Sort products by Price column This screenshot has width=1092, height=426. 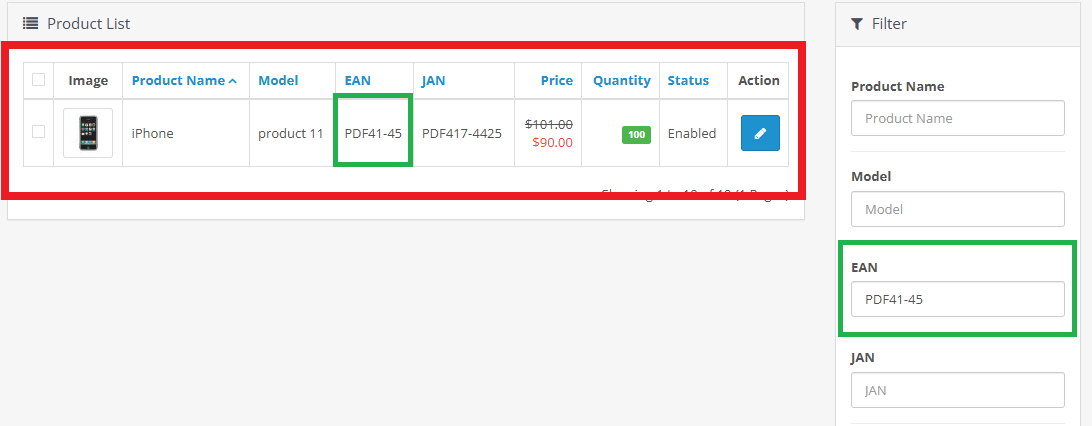[x=557, y=81]
